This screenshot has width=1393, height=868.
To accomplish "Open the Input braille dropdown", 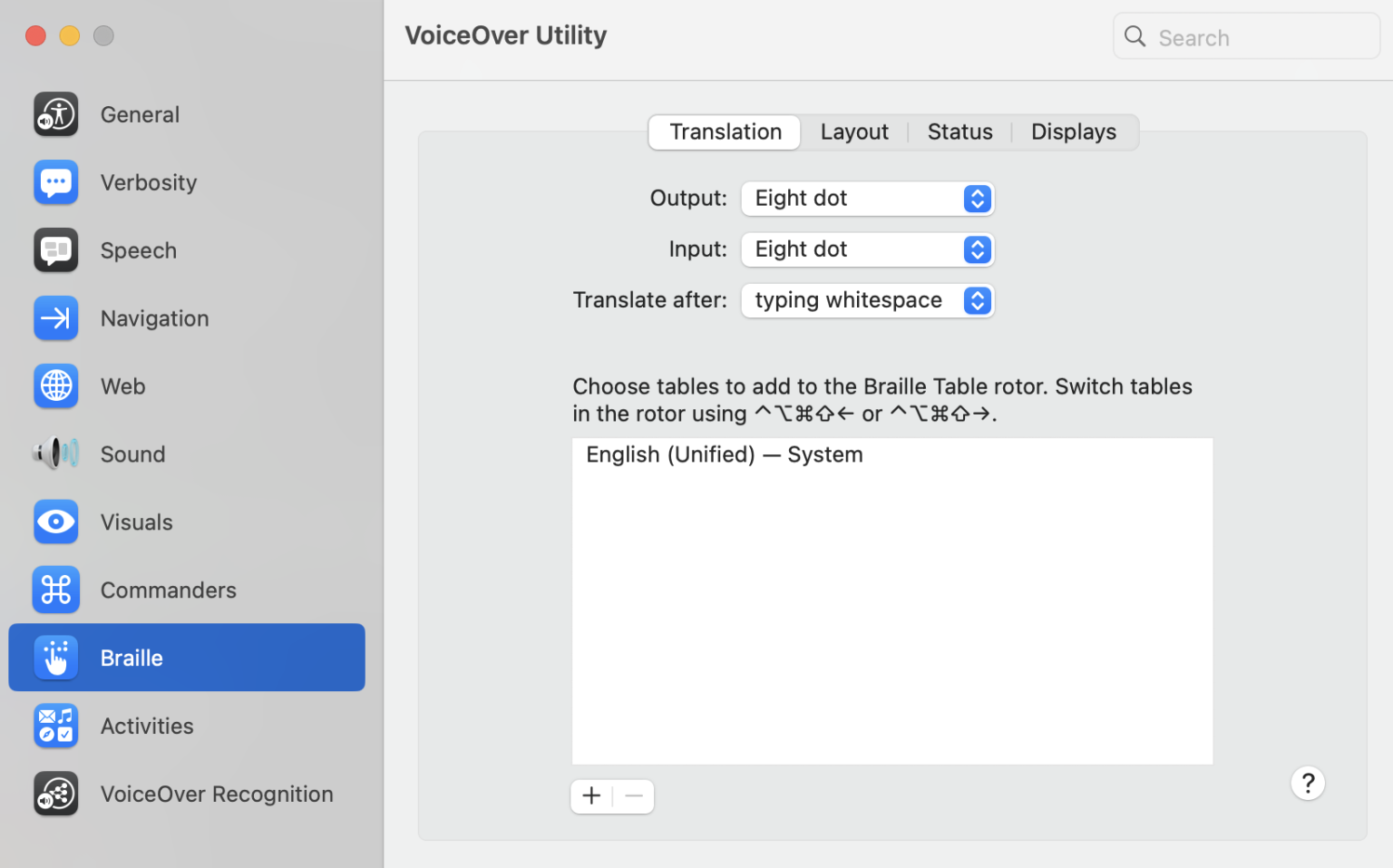I will point(867,249).
